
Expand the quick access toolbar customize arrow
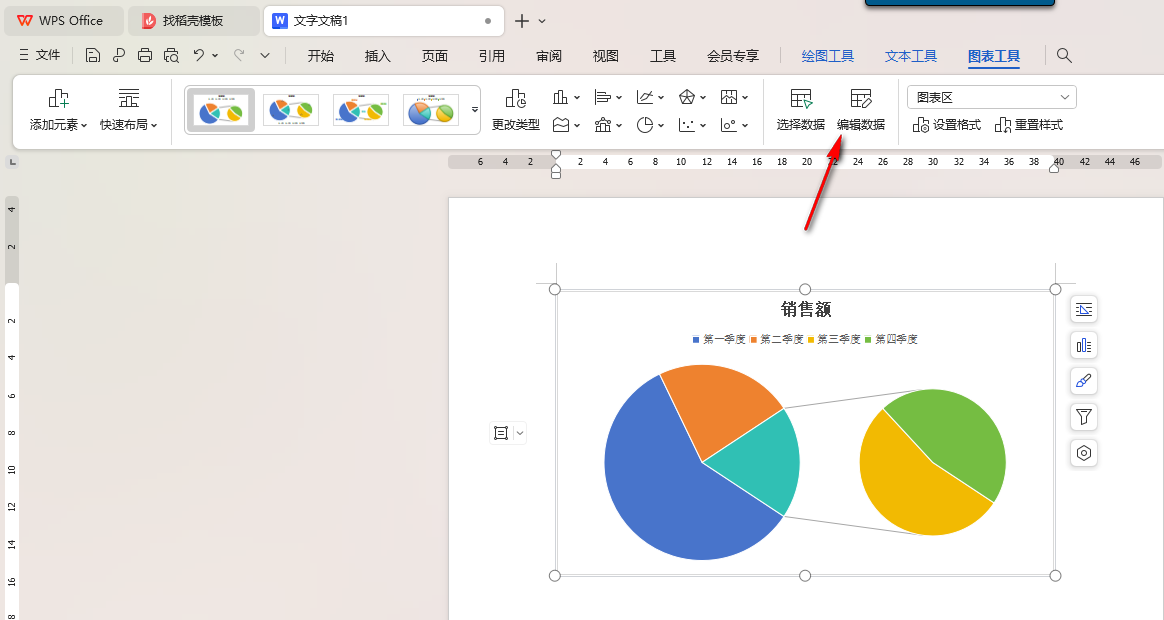coord(265,55)
